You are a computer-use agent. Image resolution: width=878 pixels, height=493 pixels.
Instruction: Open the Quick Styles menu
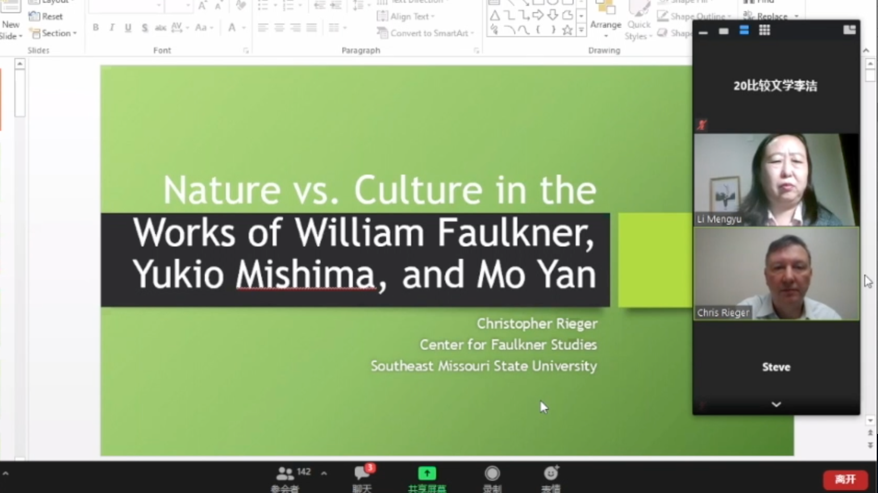pos(638,24)
